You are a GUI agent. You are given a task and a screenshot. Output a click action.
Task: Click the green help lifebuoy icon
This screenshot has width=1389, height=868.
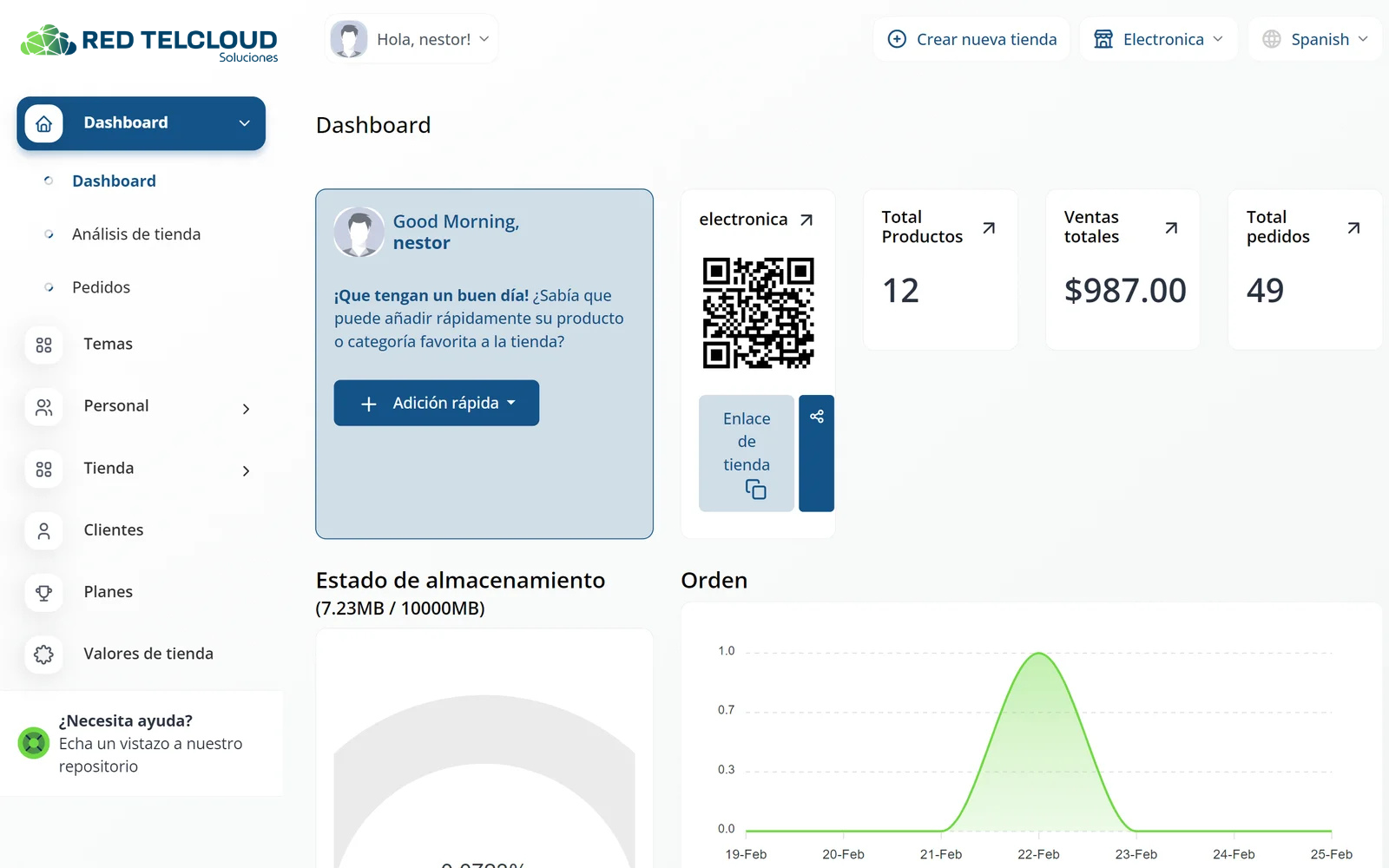point(34,743)
